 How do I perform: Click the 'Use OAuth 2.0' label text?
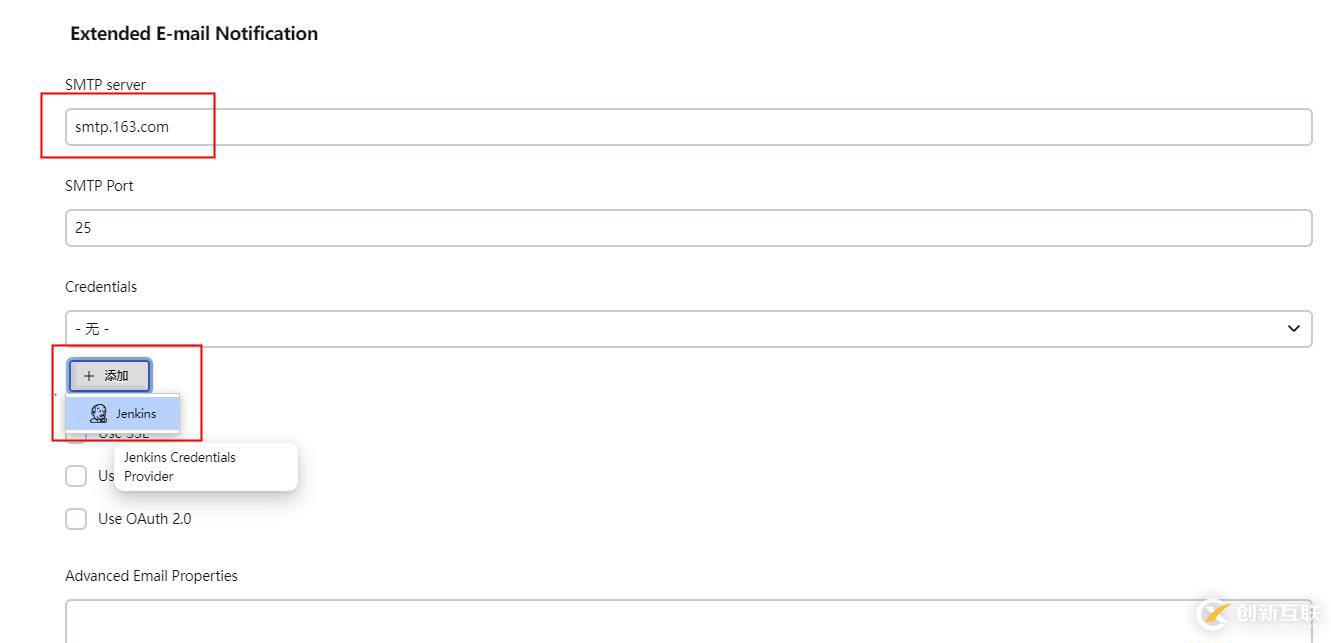pos(144,519)
